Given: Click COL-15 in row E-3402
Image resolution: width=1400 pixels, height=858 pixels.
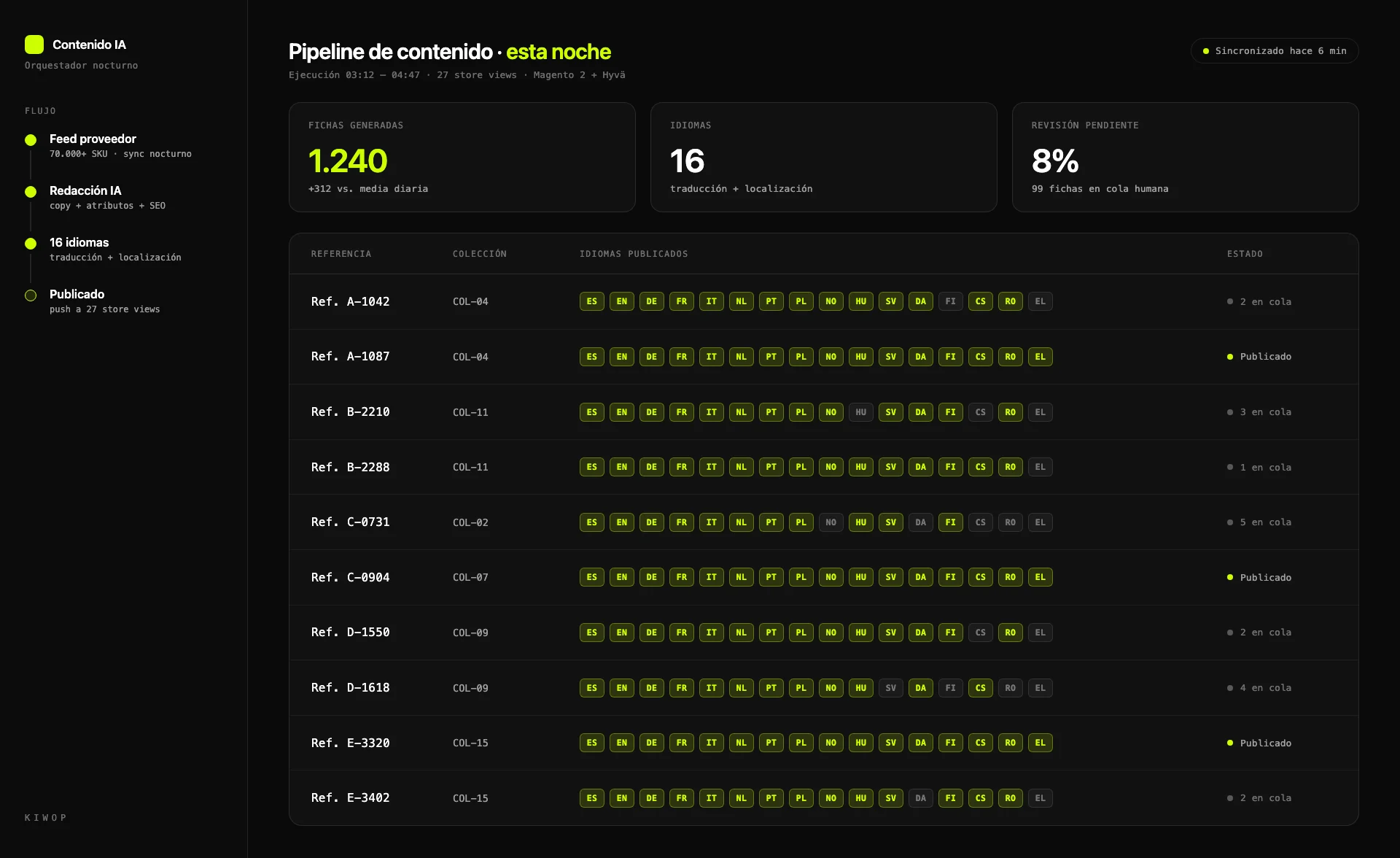Looking at the screenshot, I should [x=470, y=798].
